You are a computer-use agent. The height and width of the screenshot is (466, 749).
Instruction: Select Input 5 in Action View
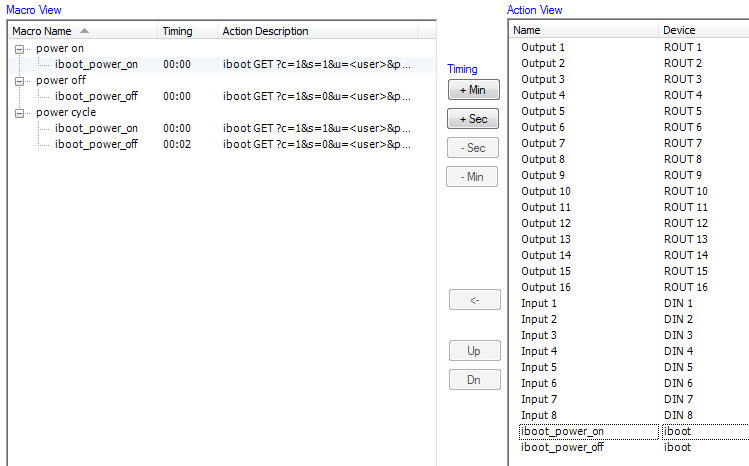539,367
